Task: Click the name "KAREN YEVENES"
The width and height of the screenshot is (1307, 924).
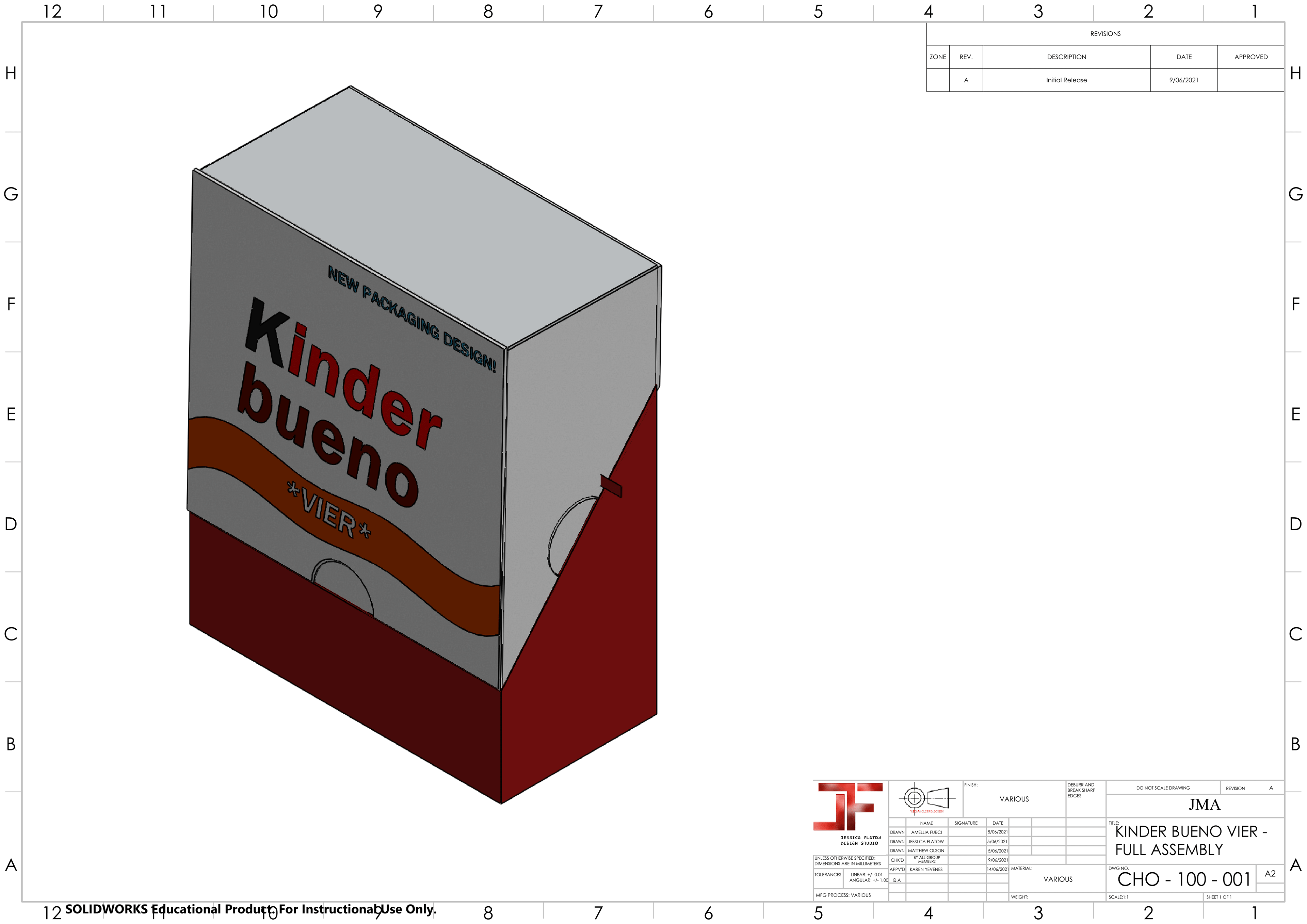Action: pos(925,869)
